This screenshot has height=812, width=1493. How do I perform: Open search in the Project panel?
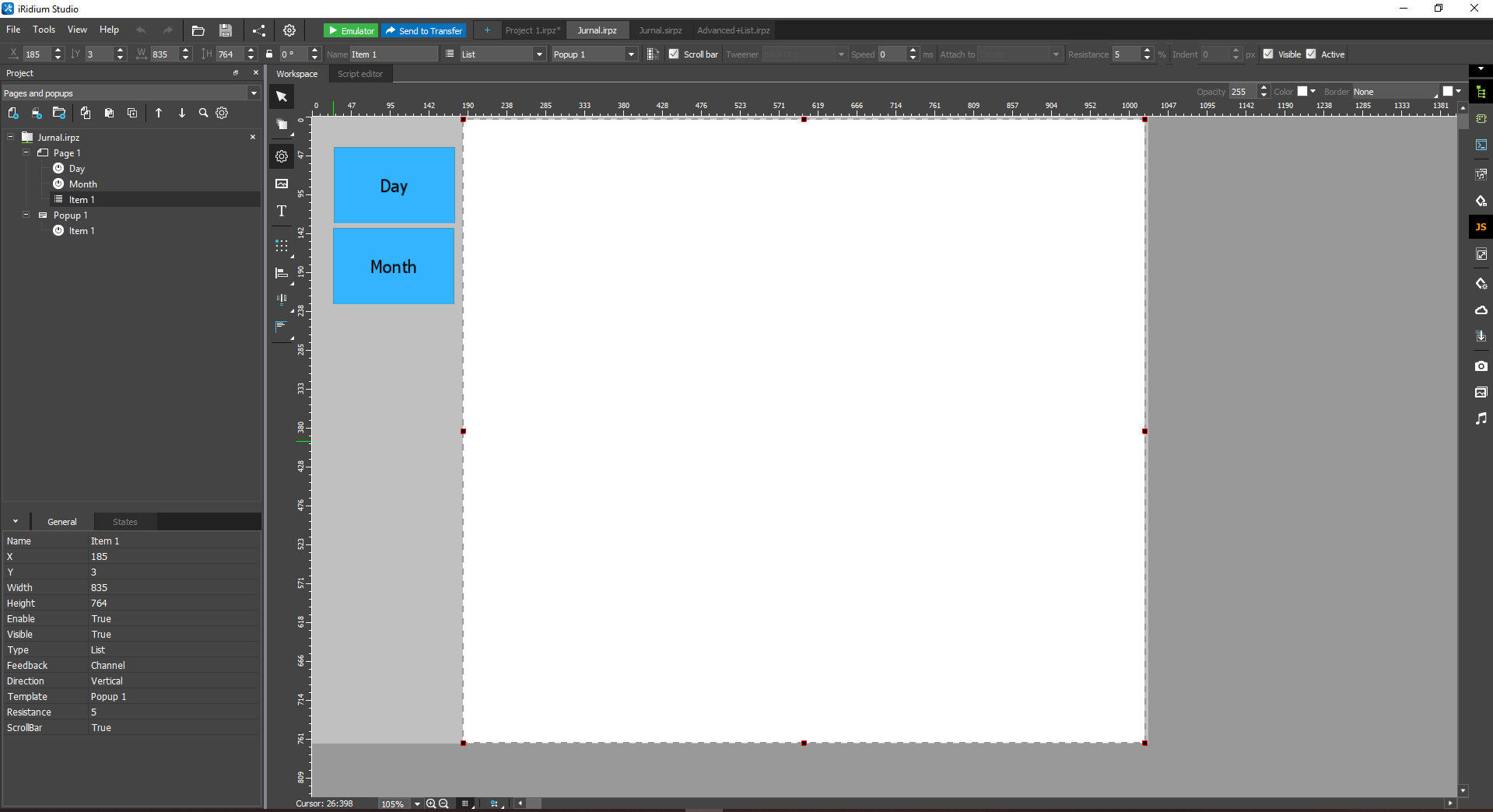203,113
